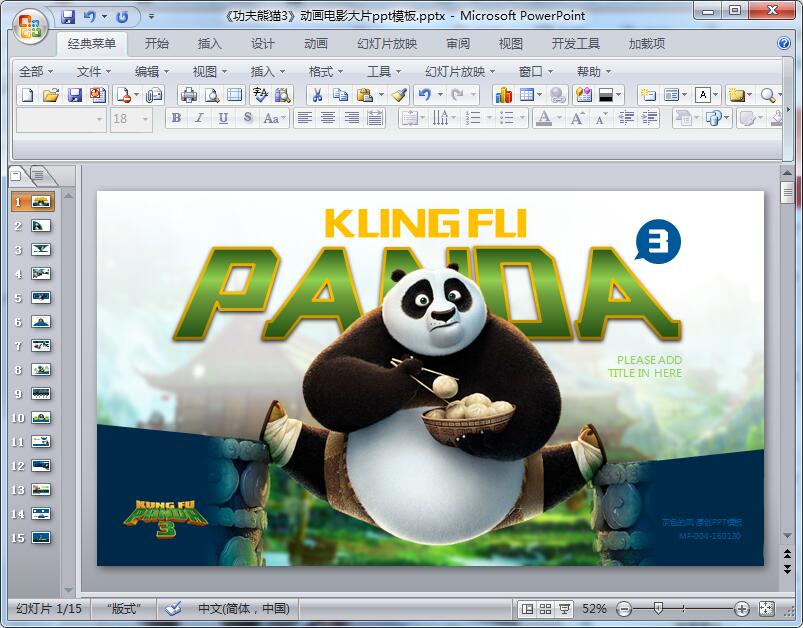Open the 动画 ribbon tab
803x628 pixels.
click(x=316, y=44)
